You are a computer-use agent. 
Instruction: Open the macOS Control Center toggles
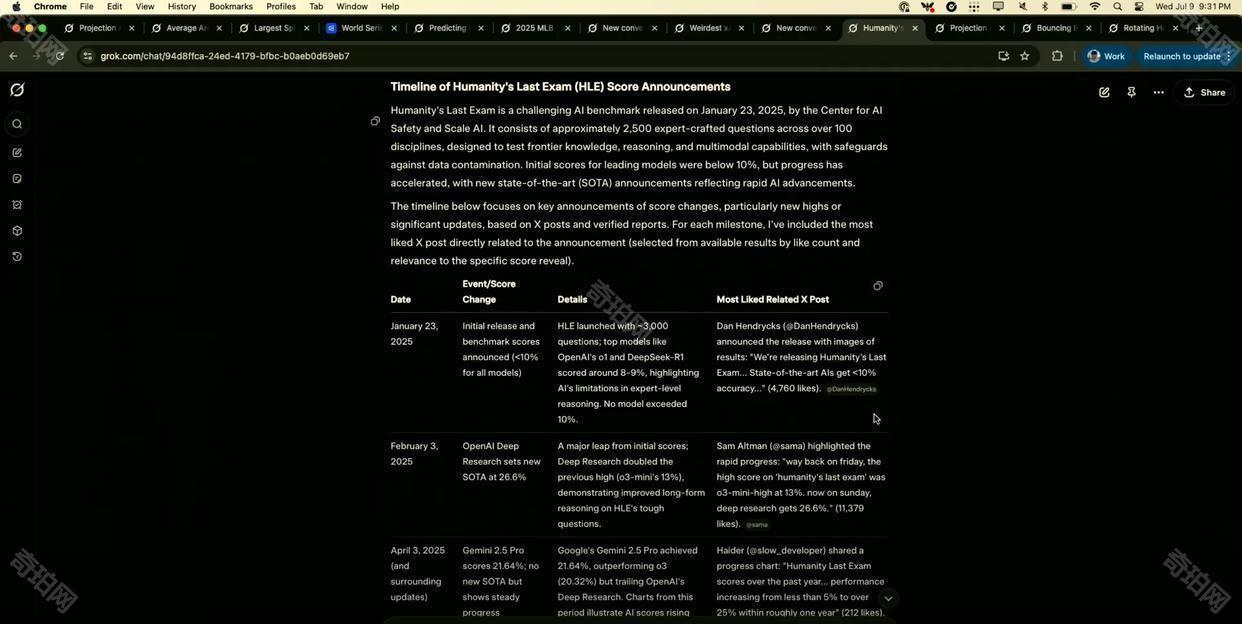coord(1139,7)
